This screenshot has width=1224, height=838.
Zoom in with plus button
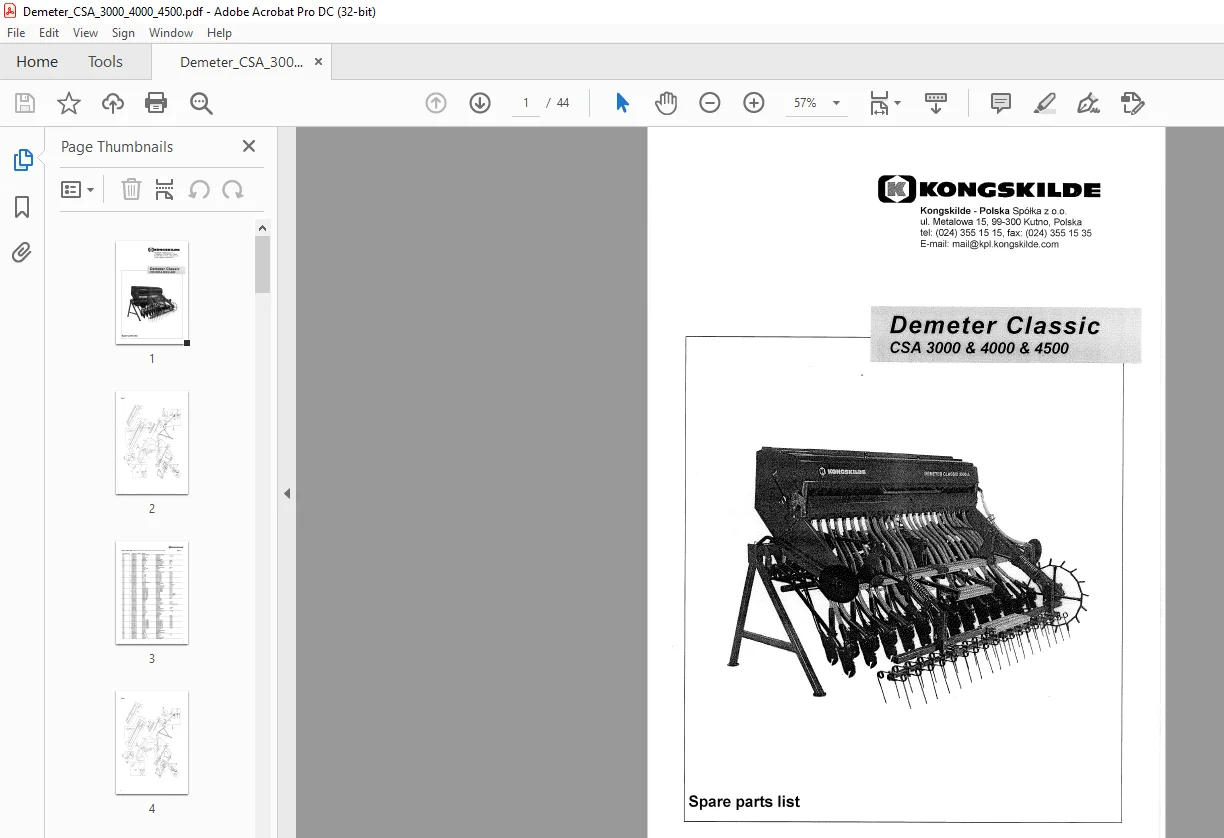pyautogui.click(x=754, y=103)
